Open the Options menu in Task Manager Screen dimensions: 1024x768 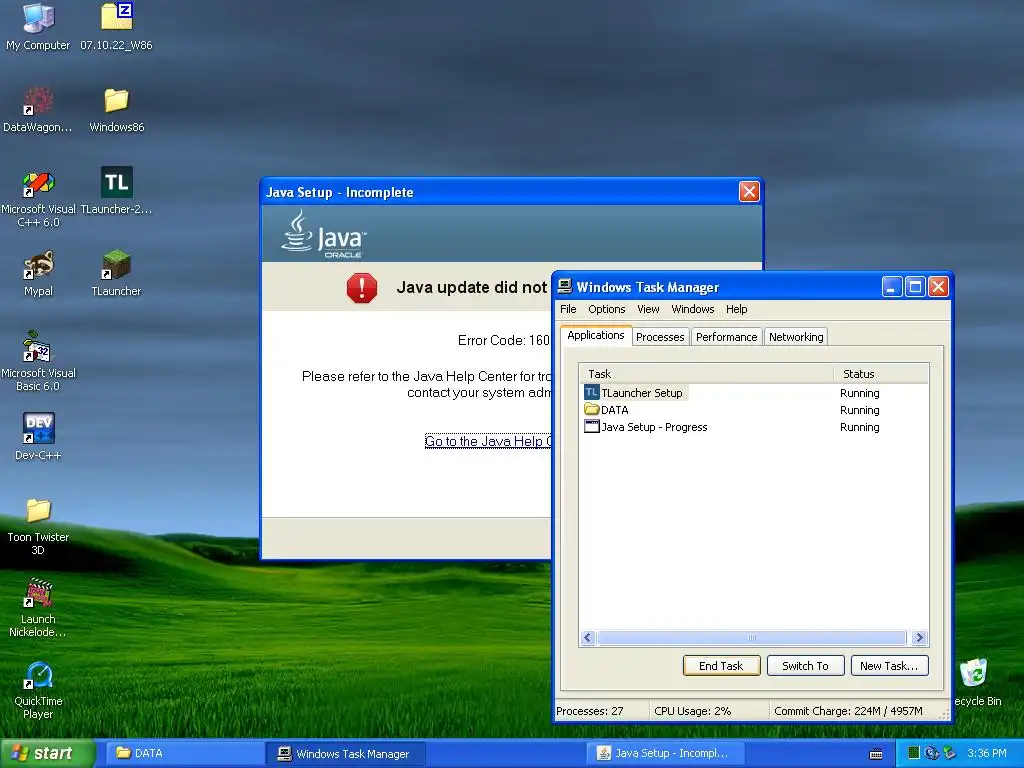(x=607, y=309)
